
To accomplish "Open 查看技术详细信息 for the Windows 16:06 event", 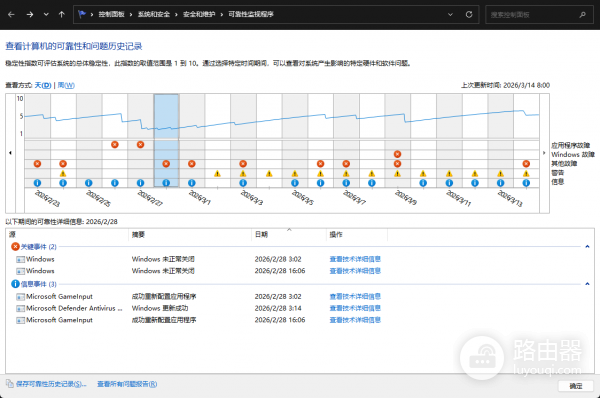I will pos(355,271).
